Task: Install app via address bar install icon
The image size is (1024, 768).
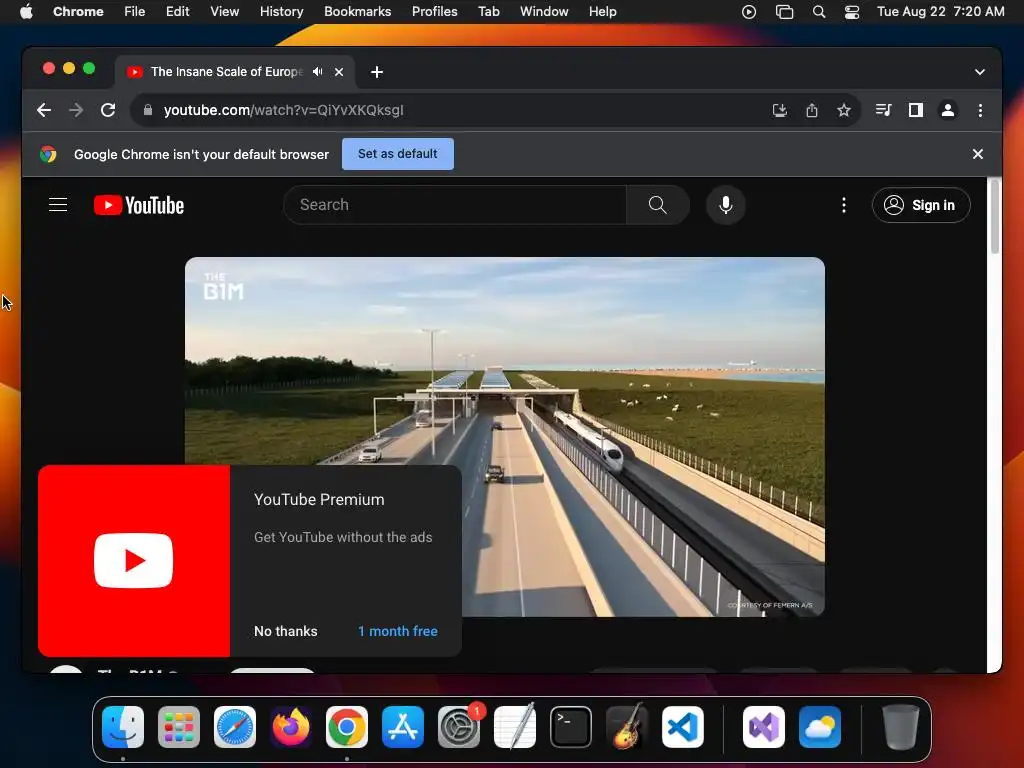Action: coord(780,110)
